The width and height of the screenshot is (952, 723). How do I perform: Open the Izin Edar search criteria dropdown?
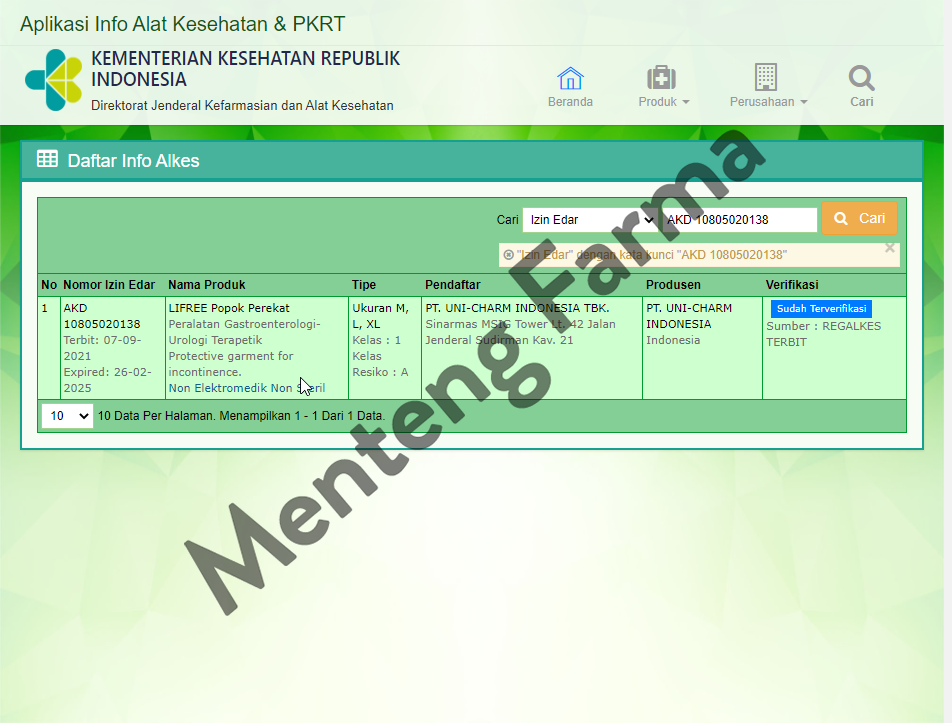[590, 219]
